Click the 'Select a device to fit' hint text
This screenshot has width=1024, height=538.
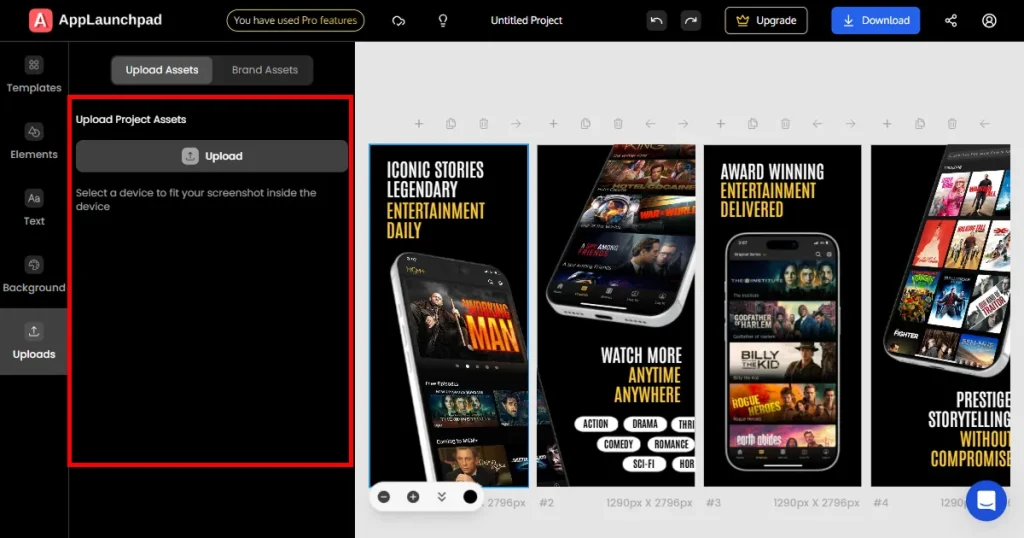tap(196, 199)
